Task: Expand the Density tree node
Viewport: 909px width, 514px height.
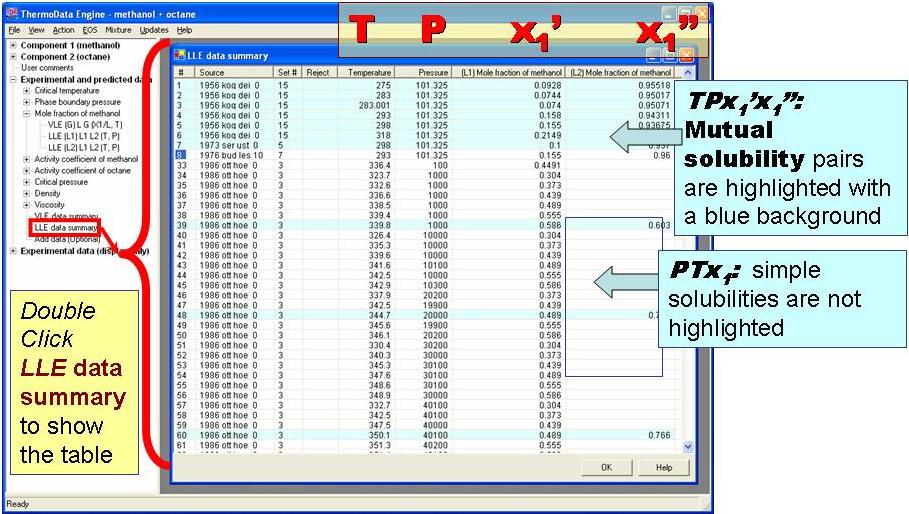Action: [26, 193]
